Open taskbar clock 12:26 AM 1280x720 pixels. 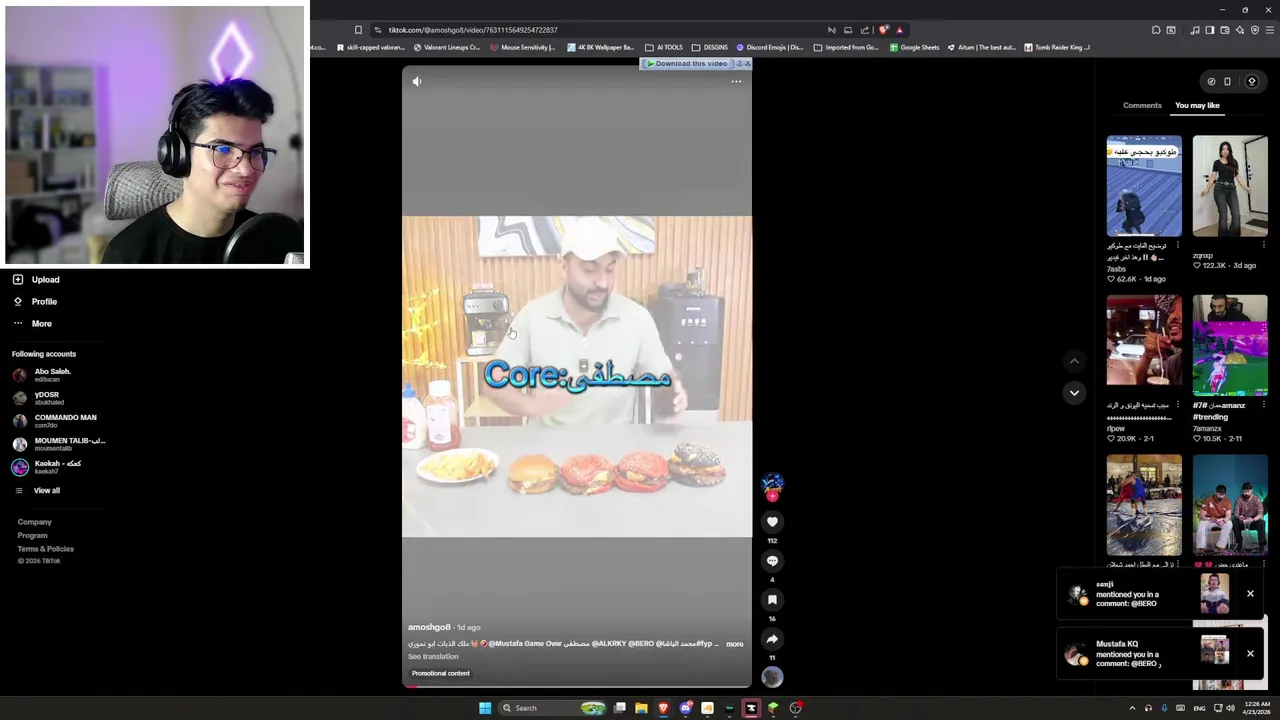point(1256,708)
